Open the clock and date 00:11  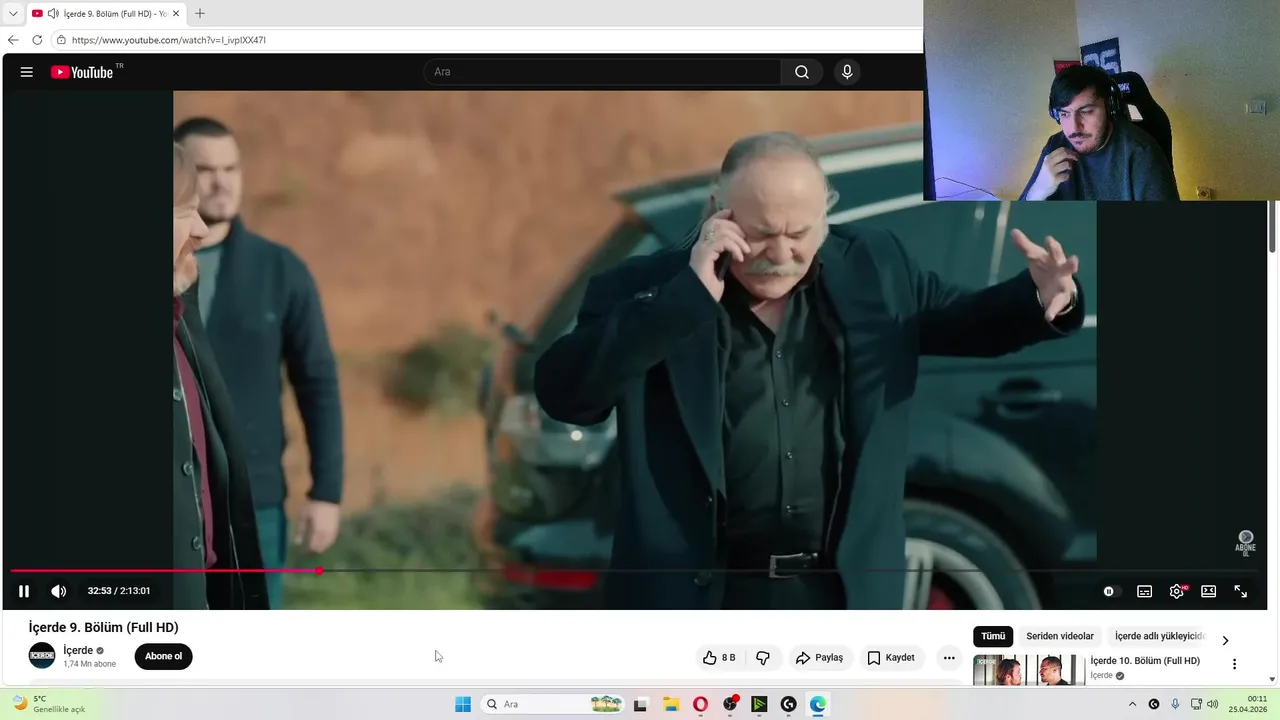1248,704
